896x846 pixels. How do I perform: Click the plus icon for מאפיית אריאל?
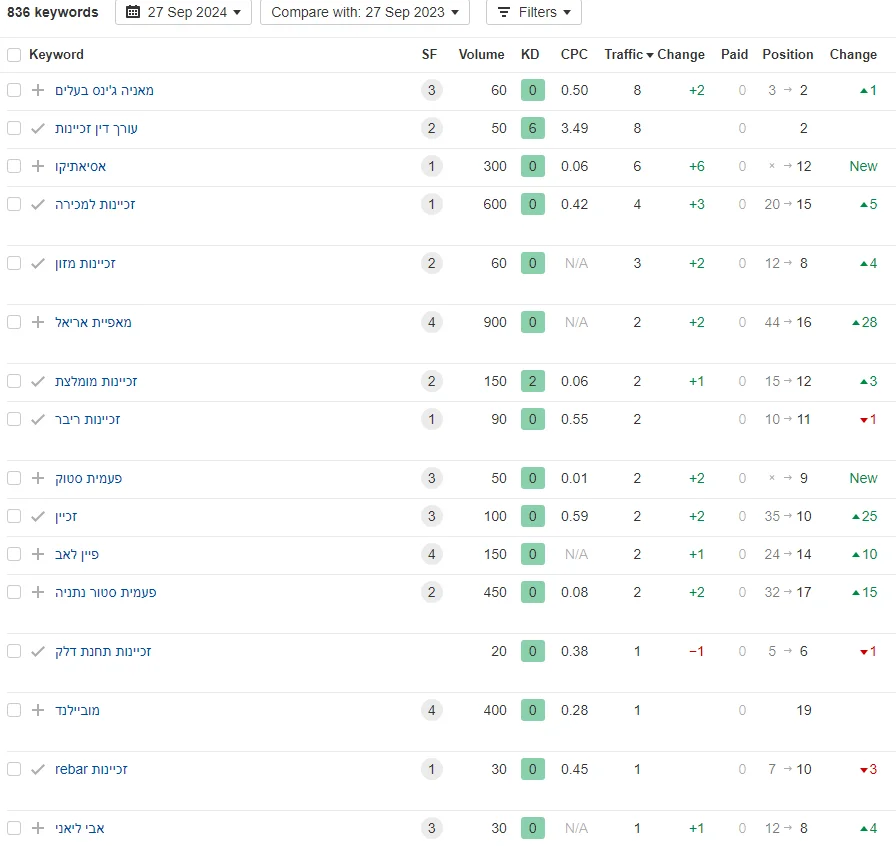click(x=38, y=322)
